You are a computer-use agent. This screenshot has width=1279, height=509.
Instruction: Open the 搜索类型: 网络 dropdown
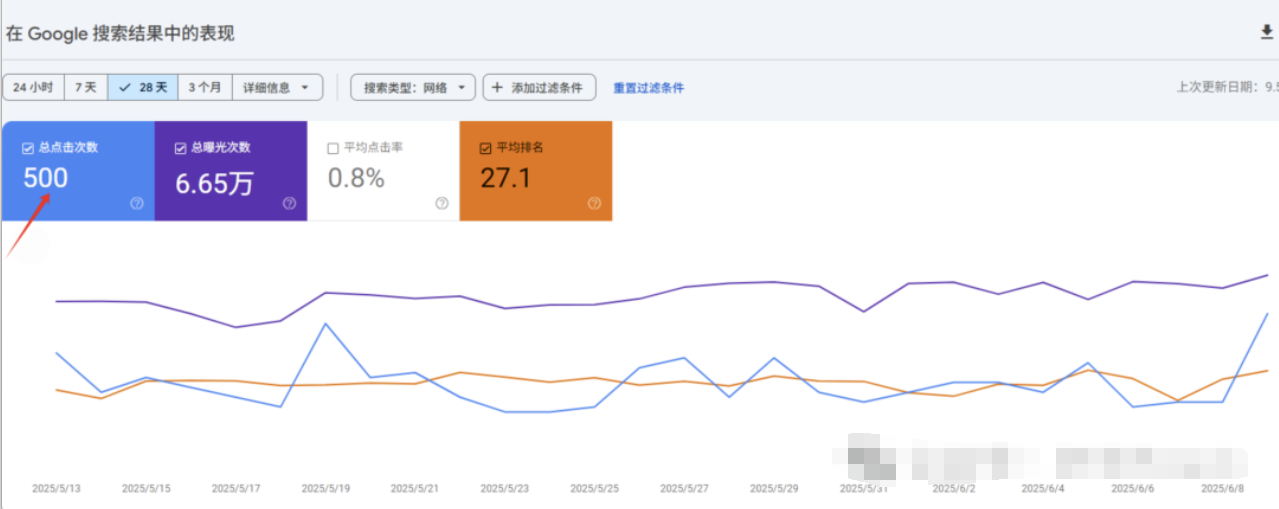(412, 88)
